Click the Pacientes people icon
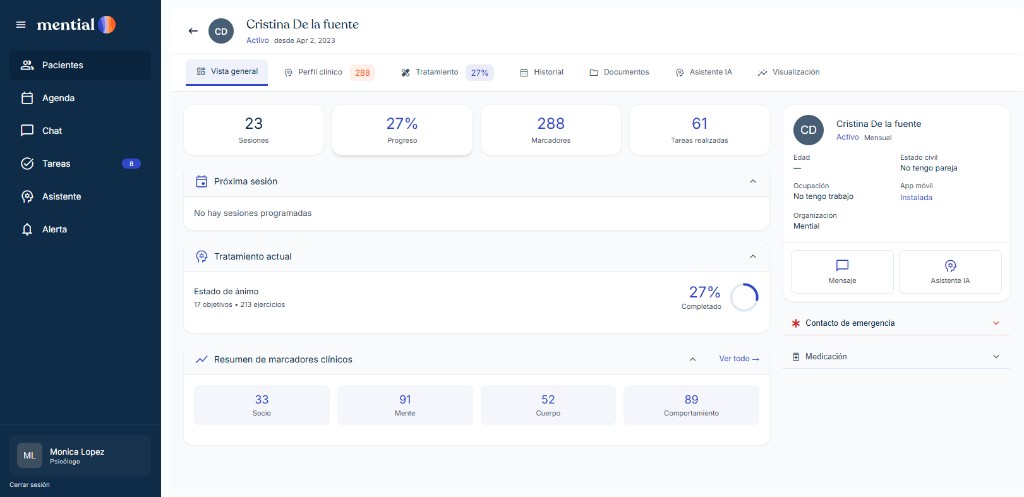This screenshot has height=497, width=1024. pos(27,65)
